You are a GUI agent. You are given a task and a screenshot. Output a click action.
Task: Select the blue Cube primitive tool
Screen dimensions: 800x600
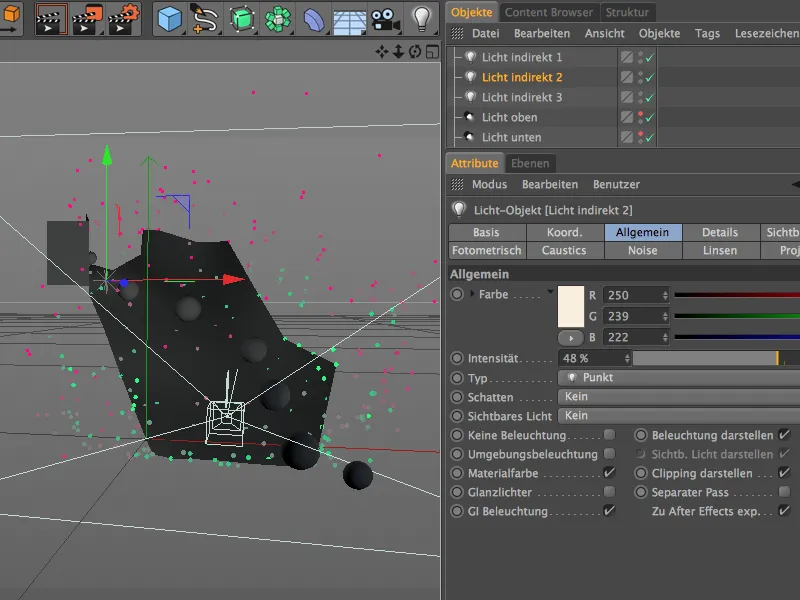[x=169, y=19]
